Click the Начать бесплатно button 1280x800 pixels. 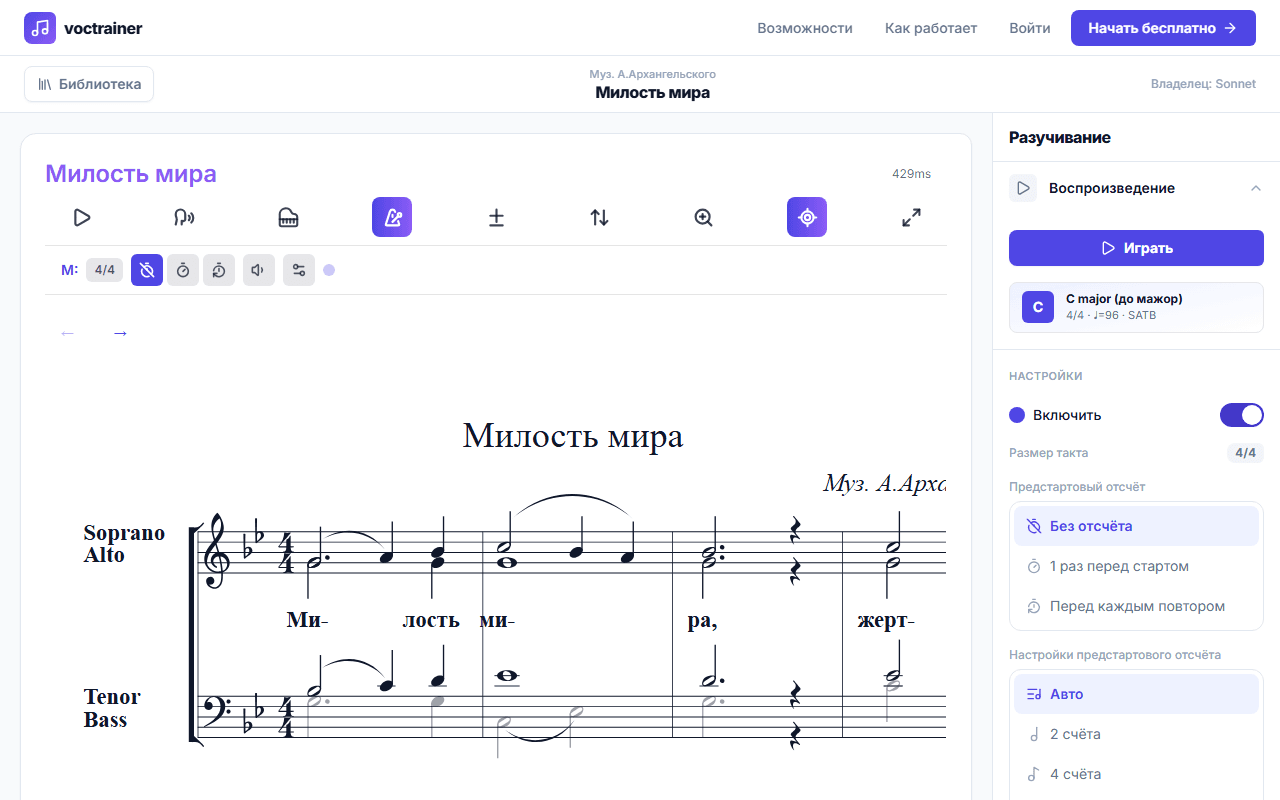[x=1163, y=28]
